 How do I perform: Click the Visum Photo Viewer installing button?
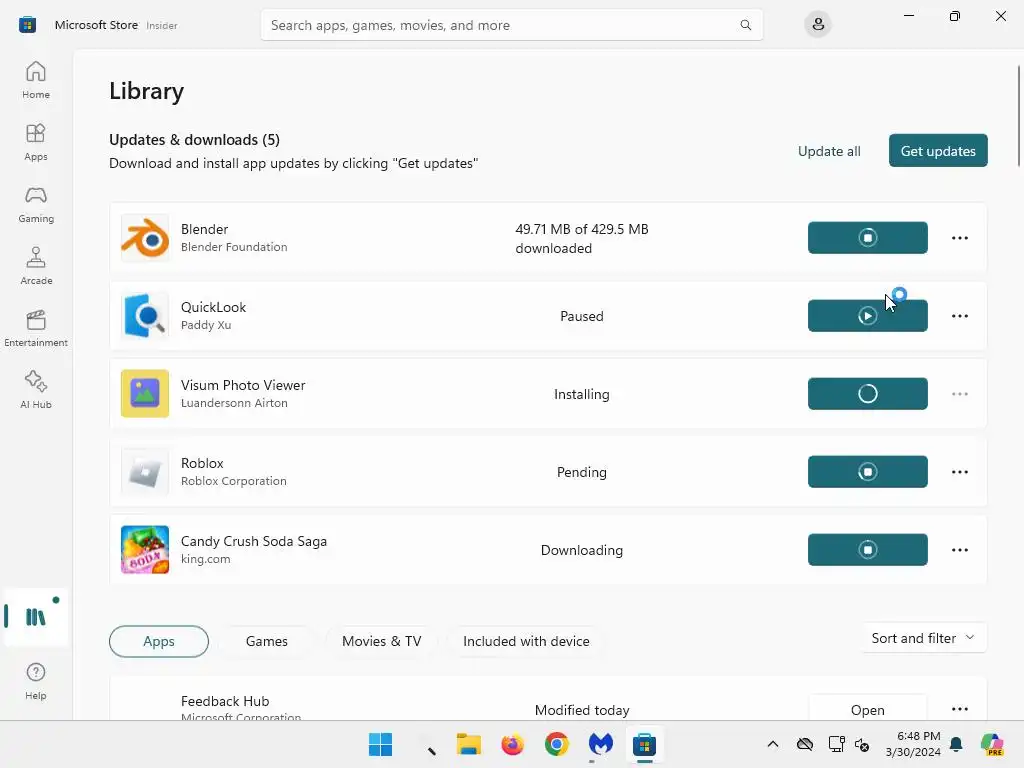[x=867, y=394]
